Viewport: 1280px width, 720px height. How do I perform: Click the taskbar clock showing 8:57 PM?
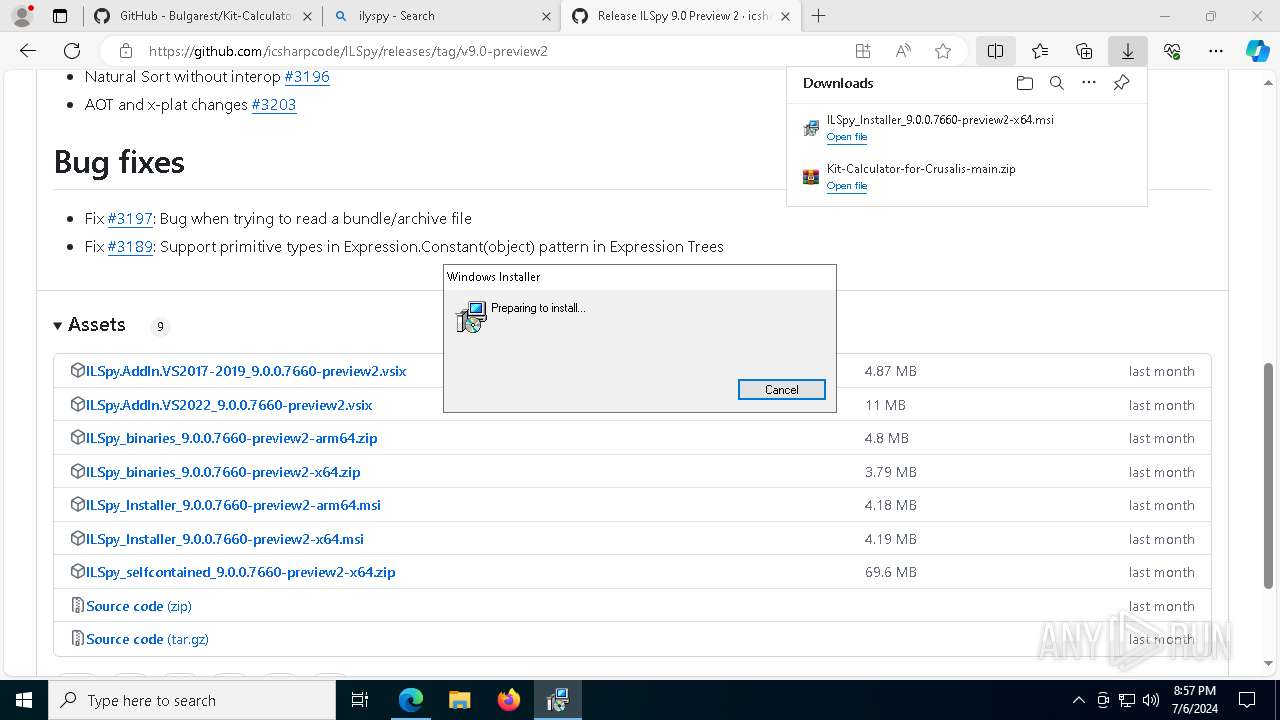[1194, 700]
